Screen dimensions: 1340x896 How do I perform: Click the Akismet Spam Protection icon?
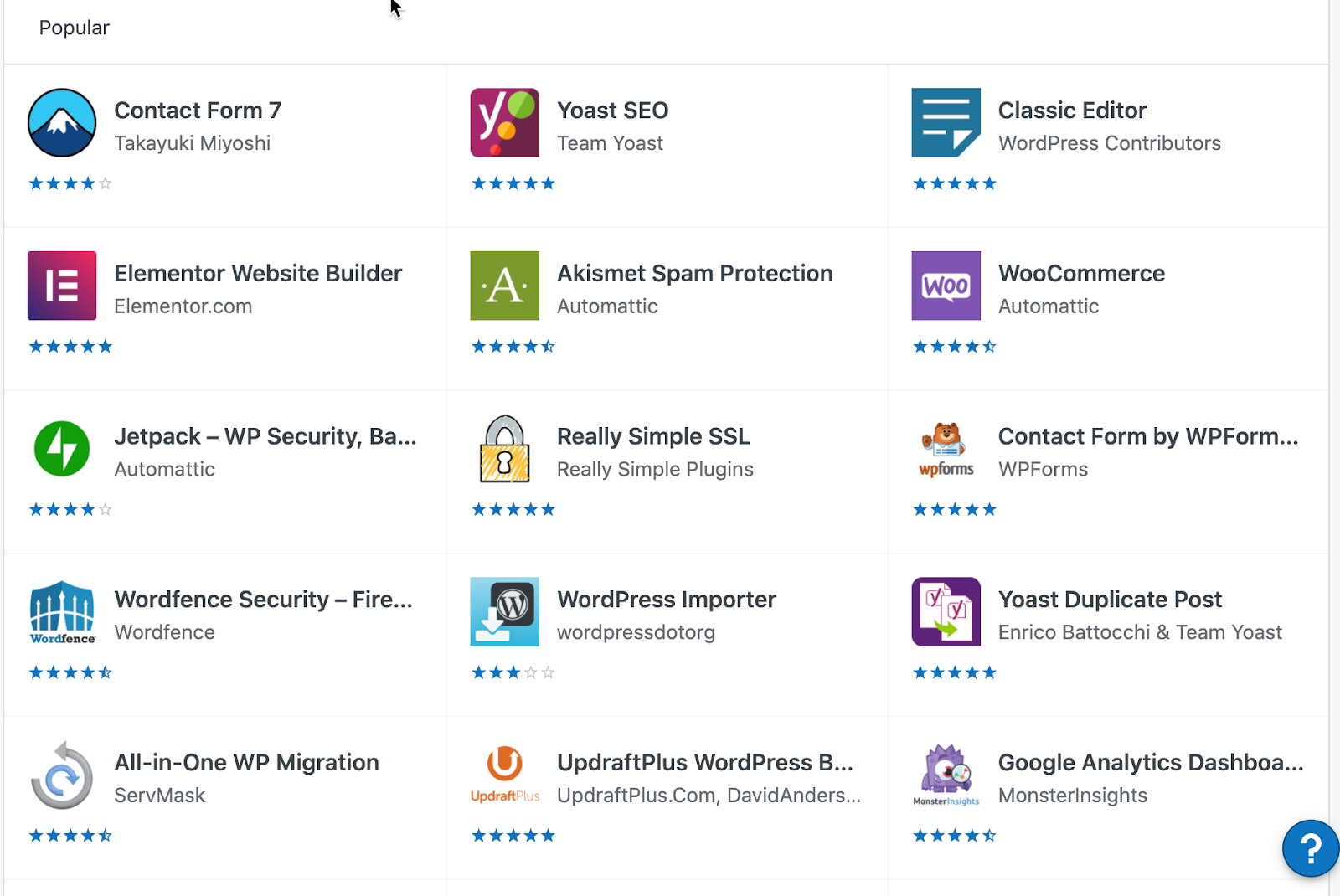(x=504, y=286)
